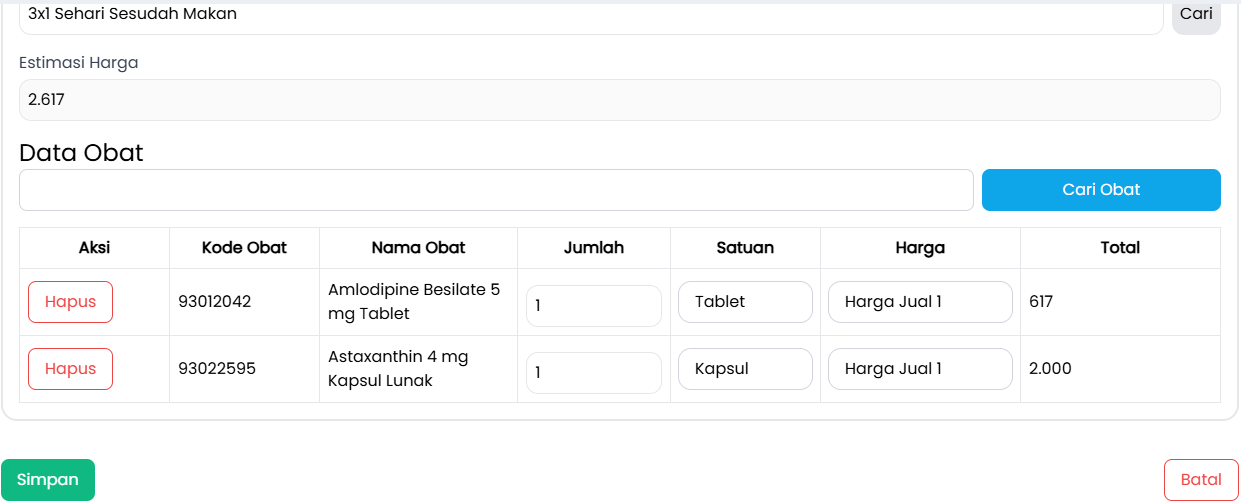The height and width of the screenshot is (501, 1241).
Task: Select the Astaxanthin 4 mg Kapsul Lunak name
Action: (x=398, y=369)
